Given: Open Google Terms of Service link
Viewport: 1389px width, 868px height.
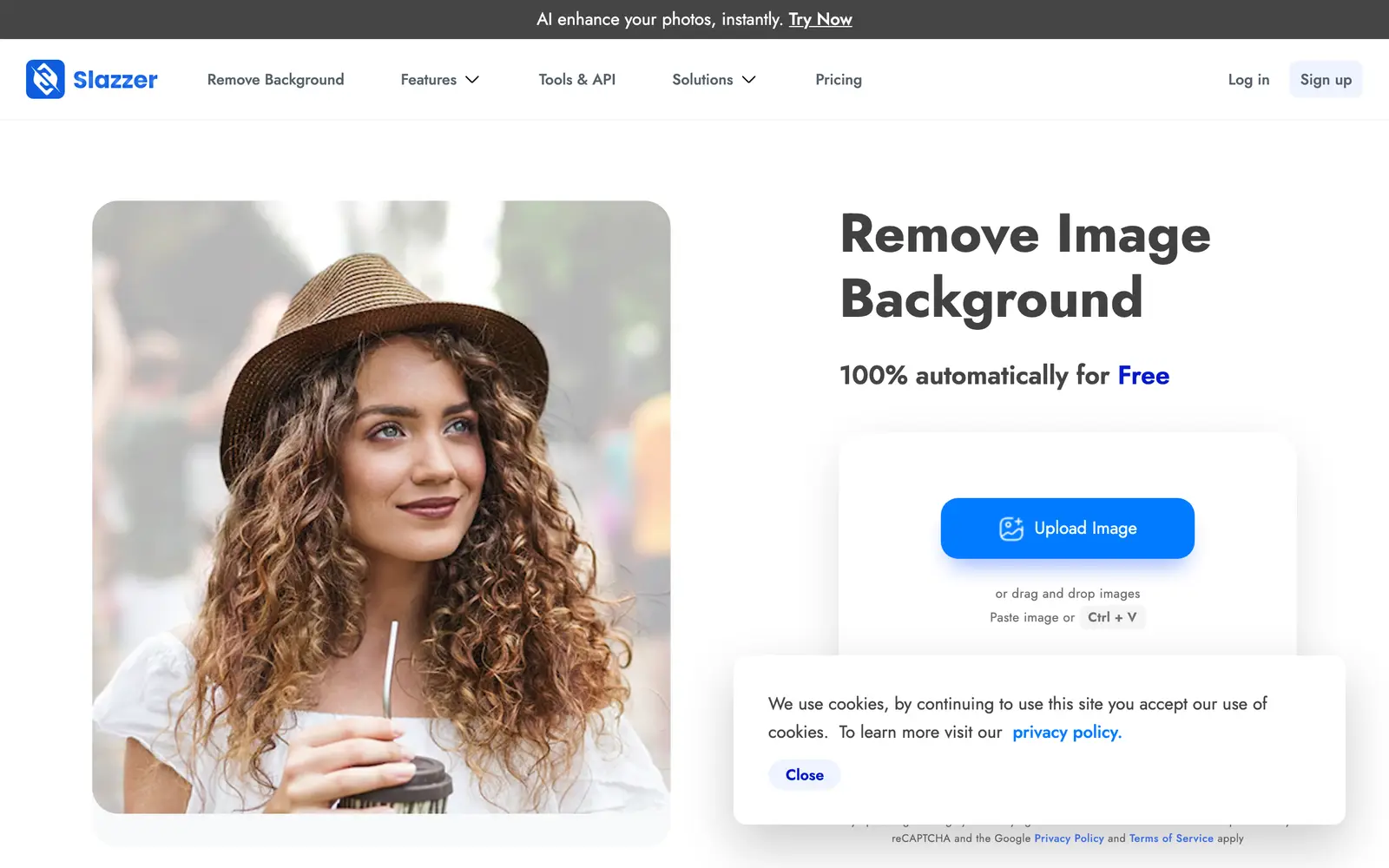Looking at the screenshot, I should click(x=1171, y=838).
